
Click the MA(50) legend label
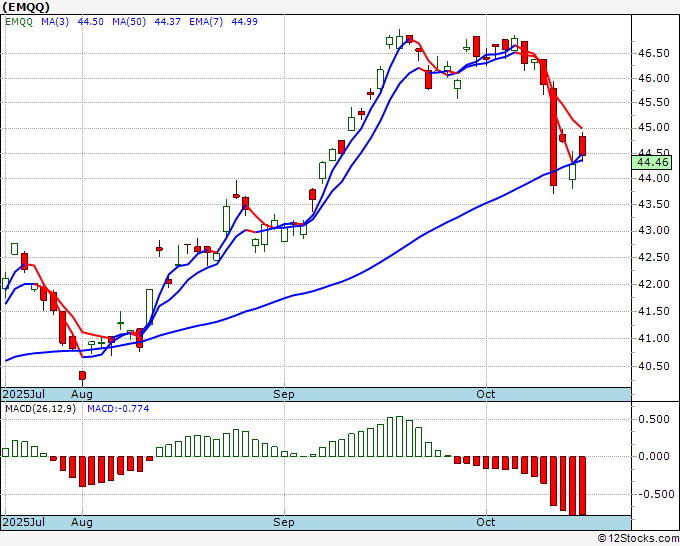click(x=129, y=22)
